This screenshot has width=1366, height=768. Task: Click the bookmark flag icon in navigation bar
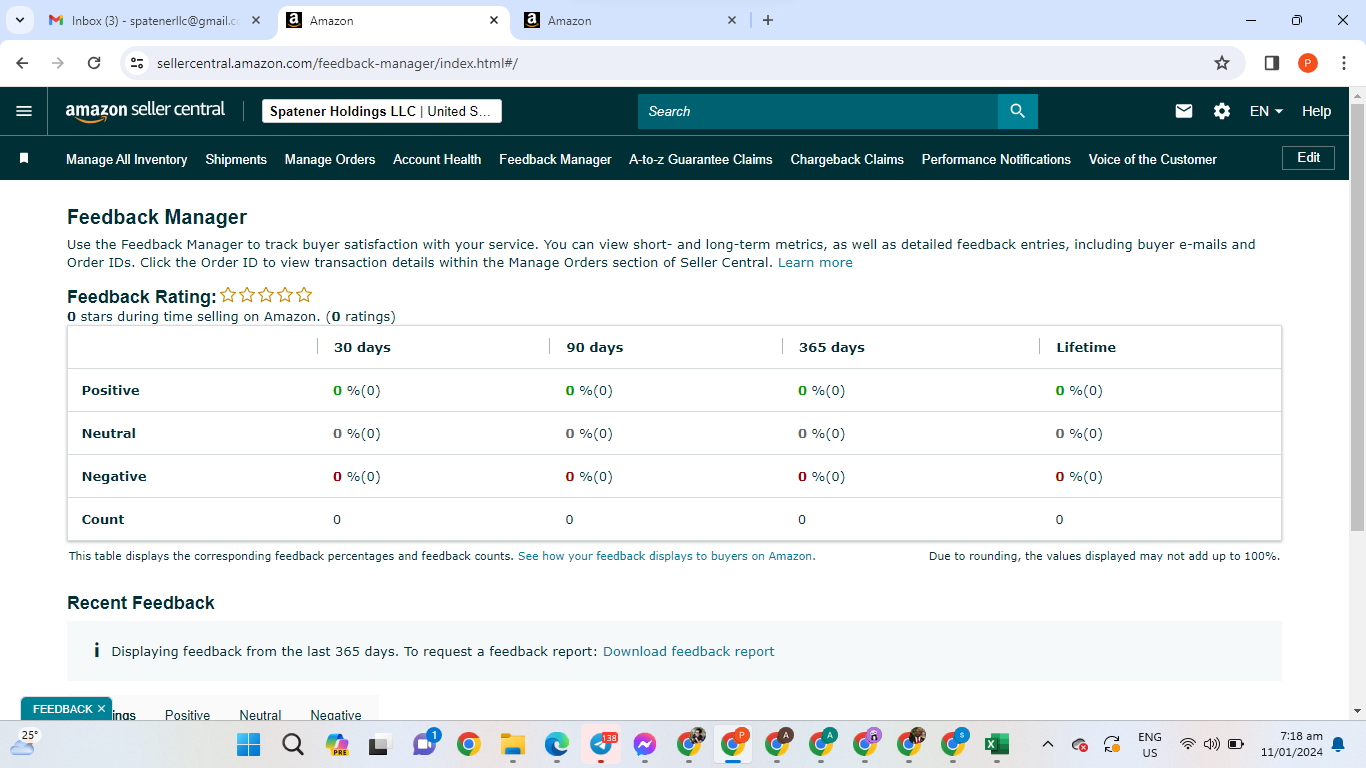(x=24, y=158)
